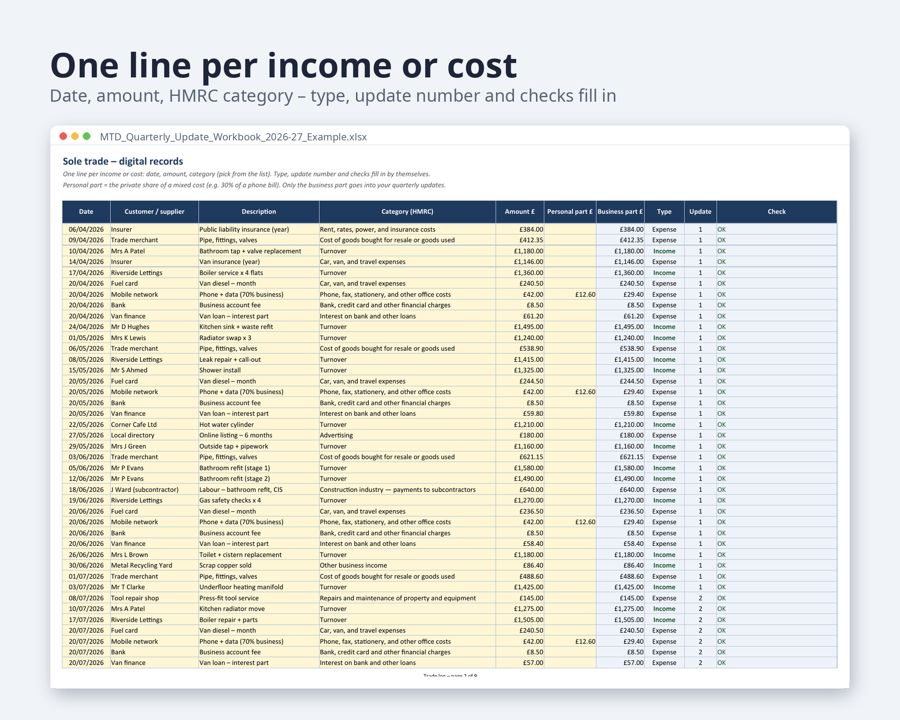This screenshot has height=720, width=900.
Task: Select the 'J Ward (subcontractor)' supplier cell
Action: [x=154, y=490]
